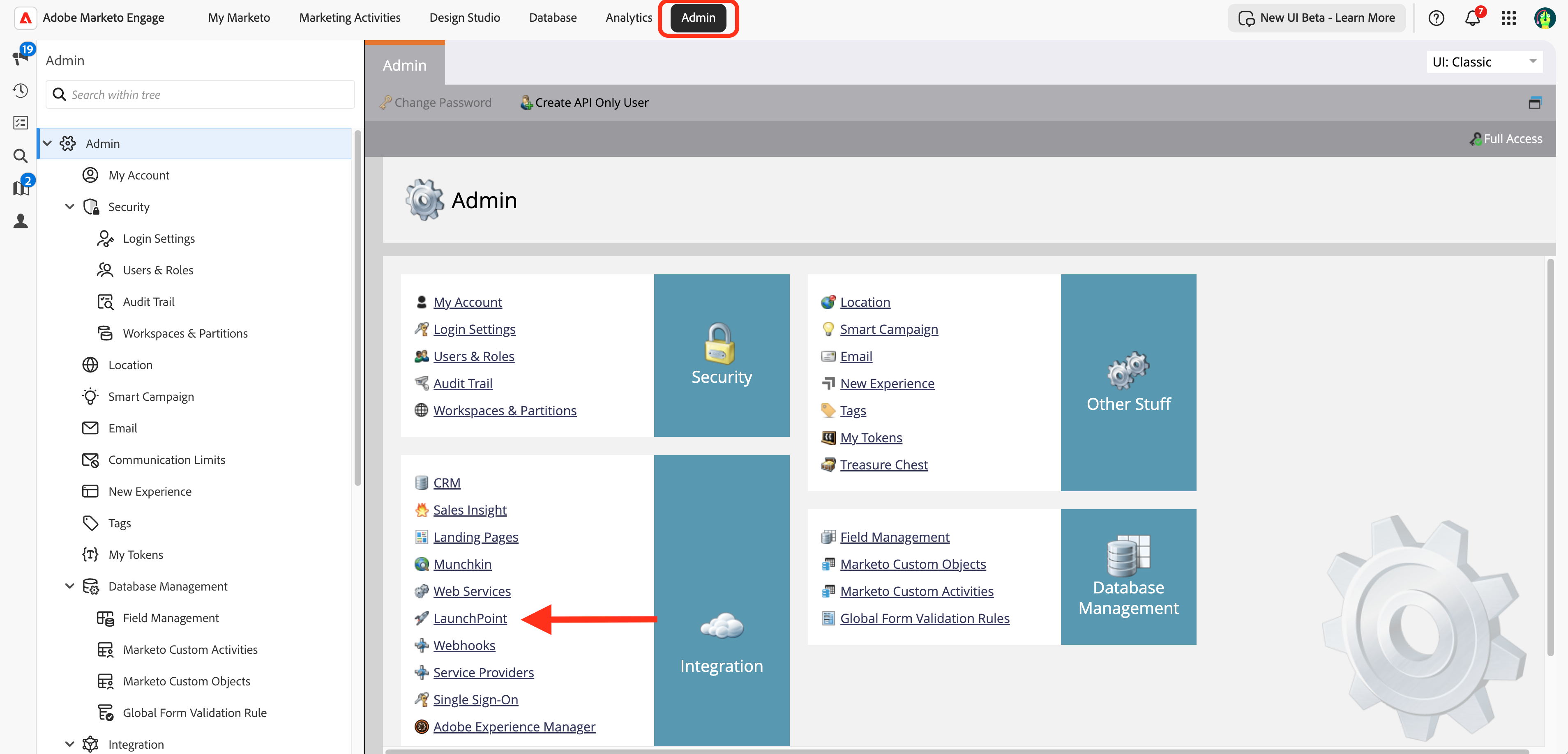Viewport: 1568px width, 754px height.
Task: Open the Field Management link in main panel
Action: tap(894, 537)
